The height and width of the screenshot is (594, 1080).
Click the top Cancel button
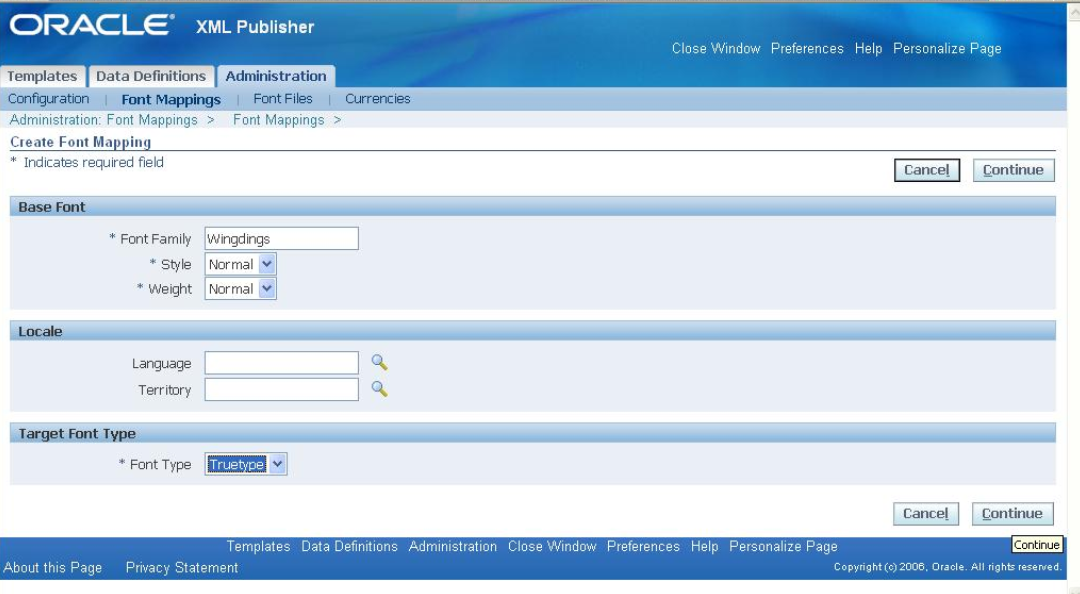[x=926, y=170]
